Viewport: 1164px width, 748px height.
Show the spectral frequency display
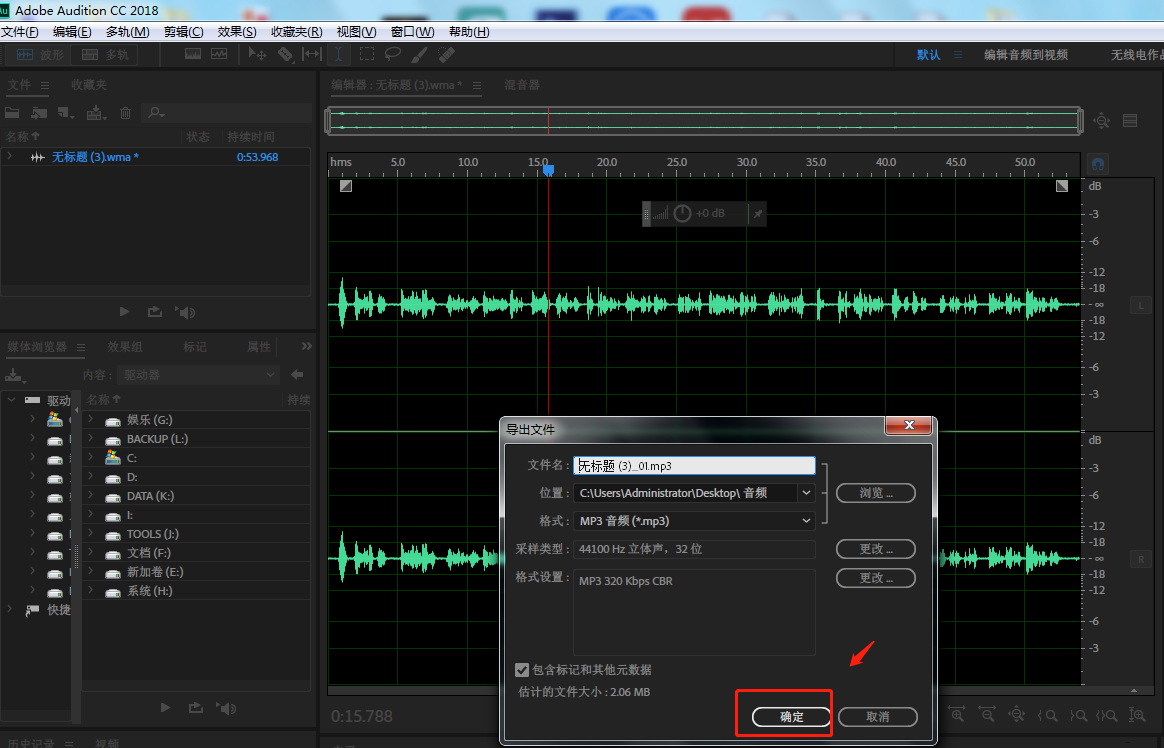click(193, 54)
